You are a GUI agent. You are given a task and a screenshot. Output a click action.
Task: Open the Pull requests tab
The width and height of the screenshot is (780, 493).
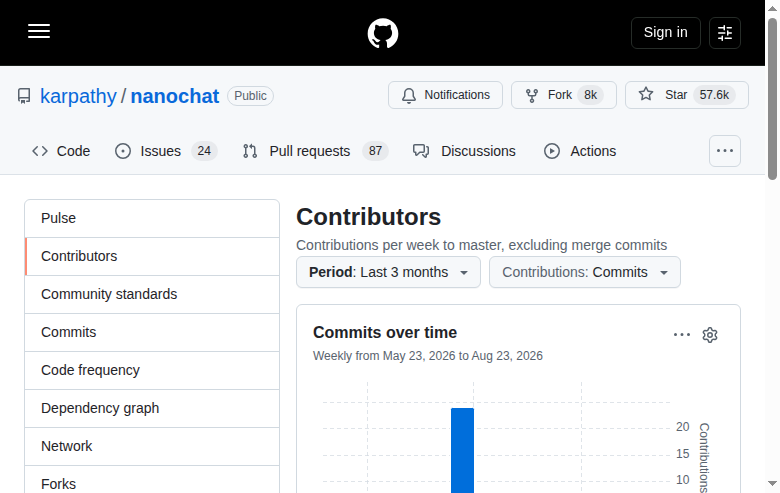tap(315, 151)
